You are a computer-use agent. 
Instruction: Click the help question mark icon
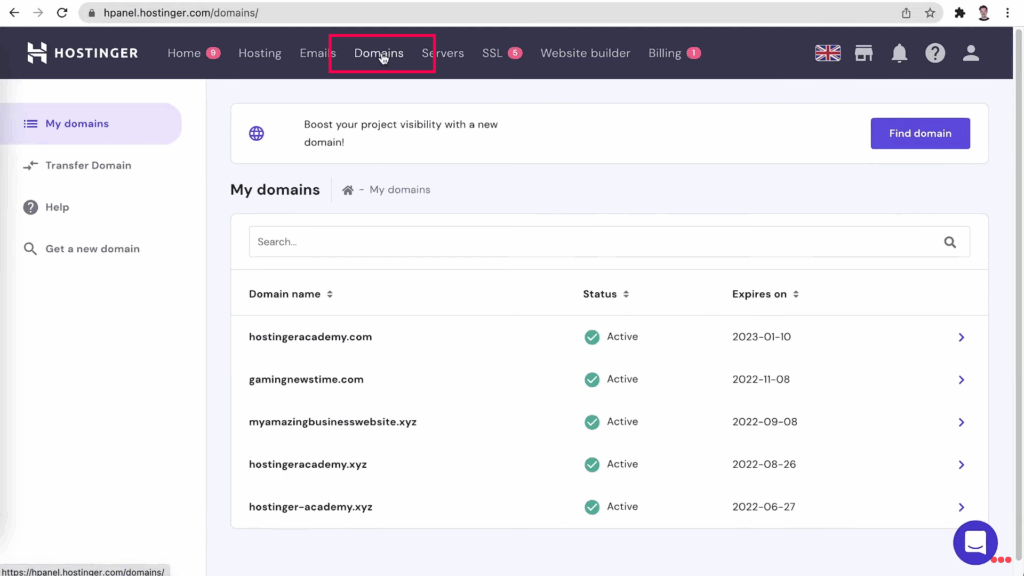tap(935, 53)
